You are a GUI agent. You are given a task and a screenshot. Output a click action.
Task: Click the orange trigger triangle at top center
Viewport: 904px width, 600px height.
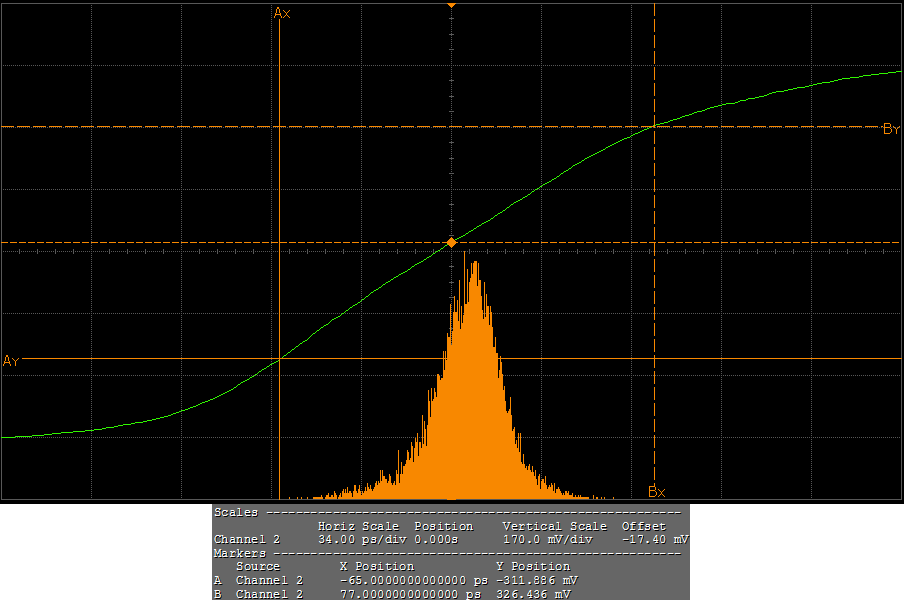[x=451, y=6]
